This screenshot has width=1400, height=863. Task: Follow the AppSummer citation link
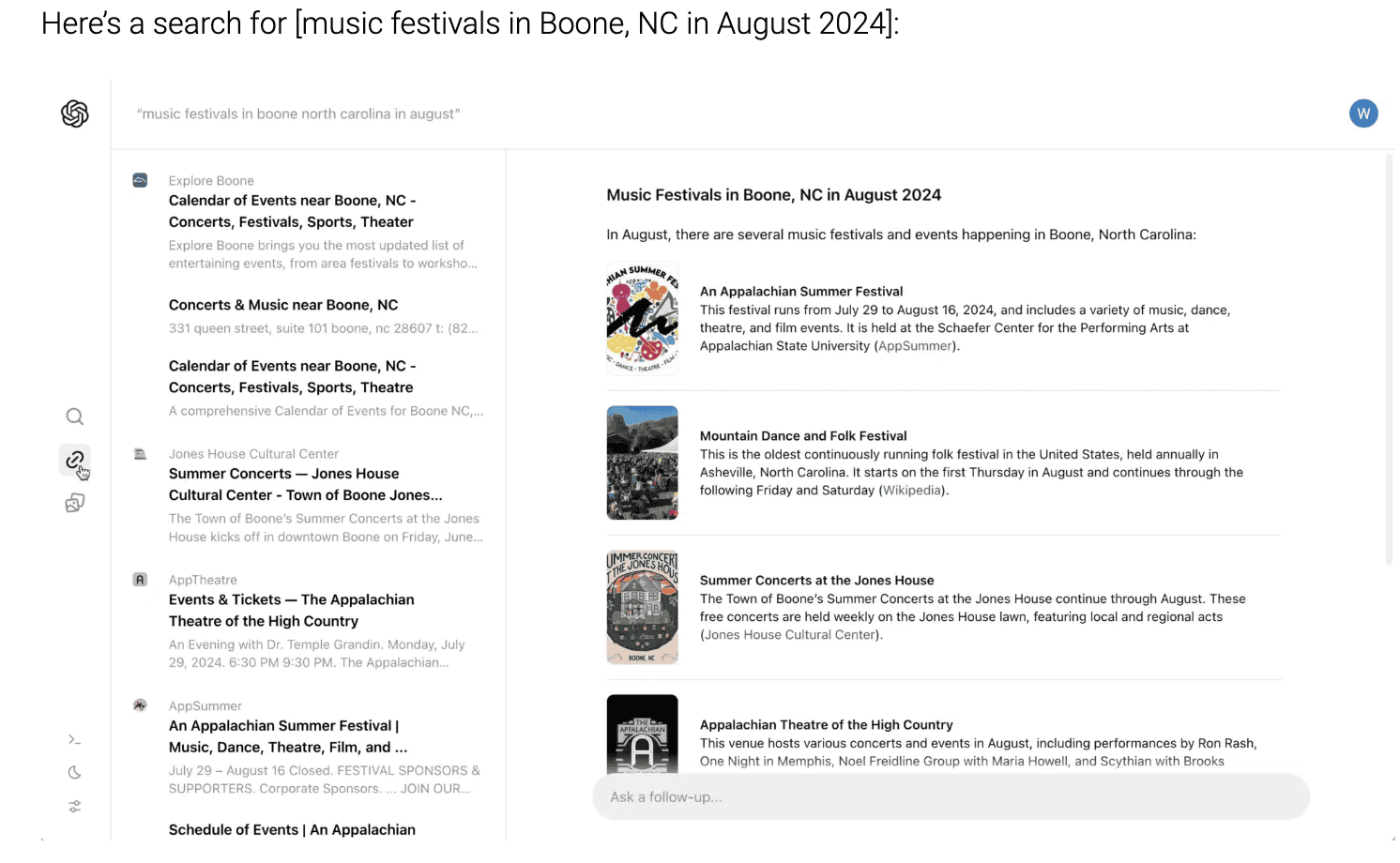pos(915,346)
